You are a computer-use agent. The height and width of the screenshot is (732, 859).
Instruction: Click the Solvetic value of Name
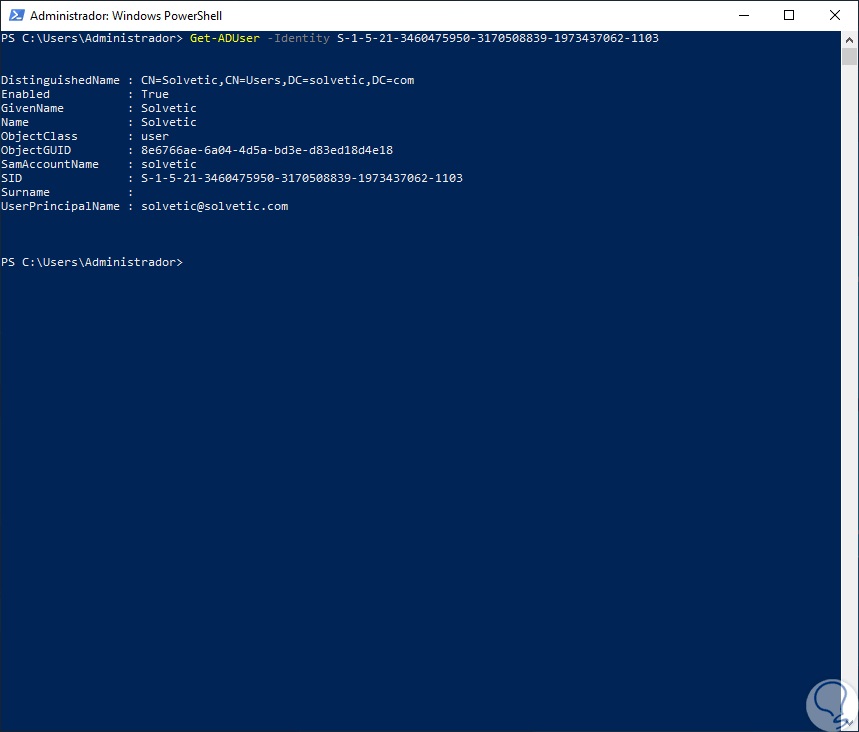[x=169, y=122]
